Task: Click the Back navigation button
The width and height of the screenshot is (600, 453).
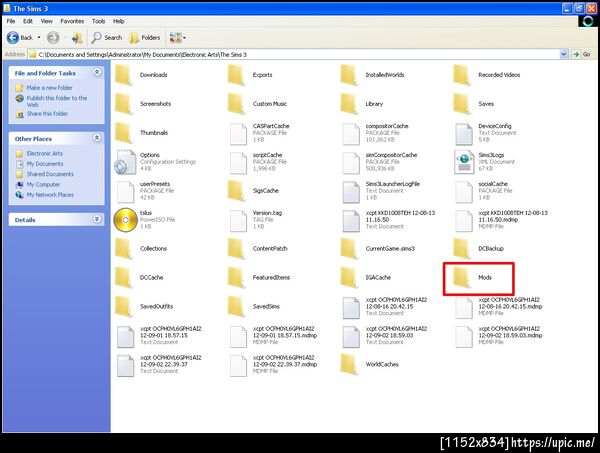Action: (x=20, y=37)
